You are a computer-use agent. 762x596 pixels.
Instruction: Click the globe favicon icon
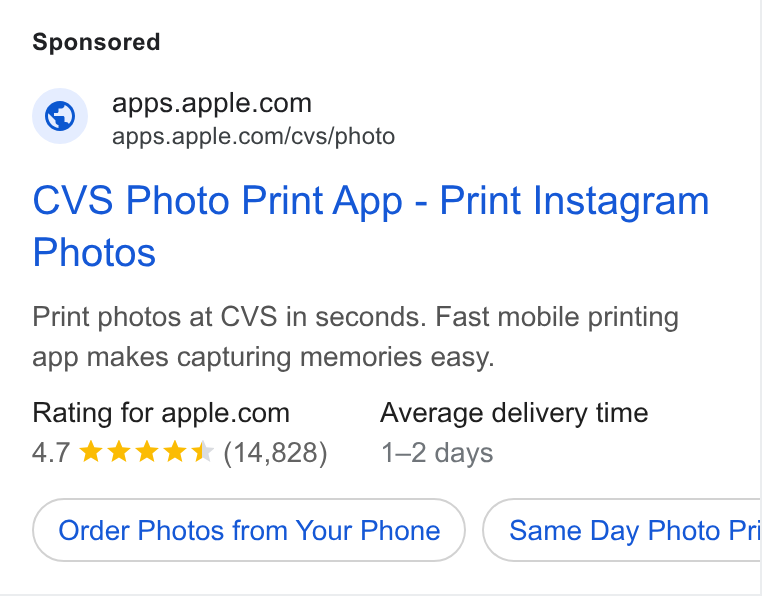click(60, 116)
